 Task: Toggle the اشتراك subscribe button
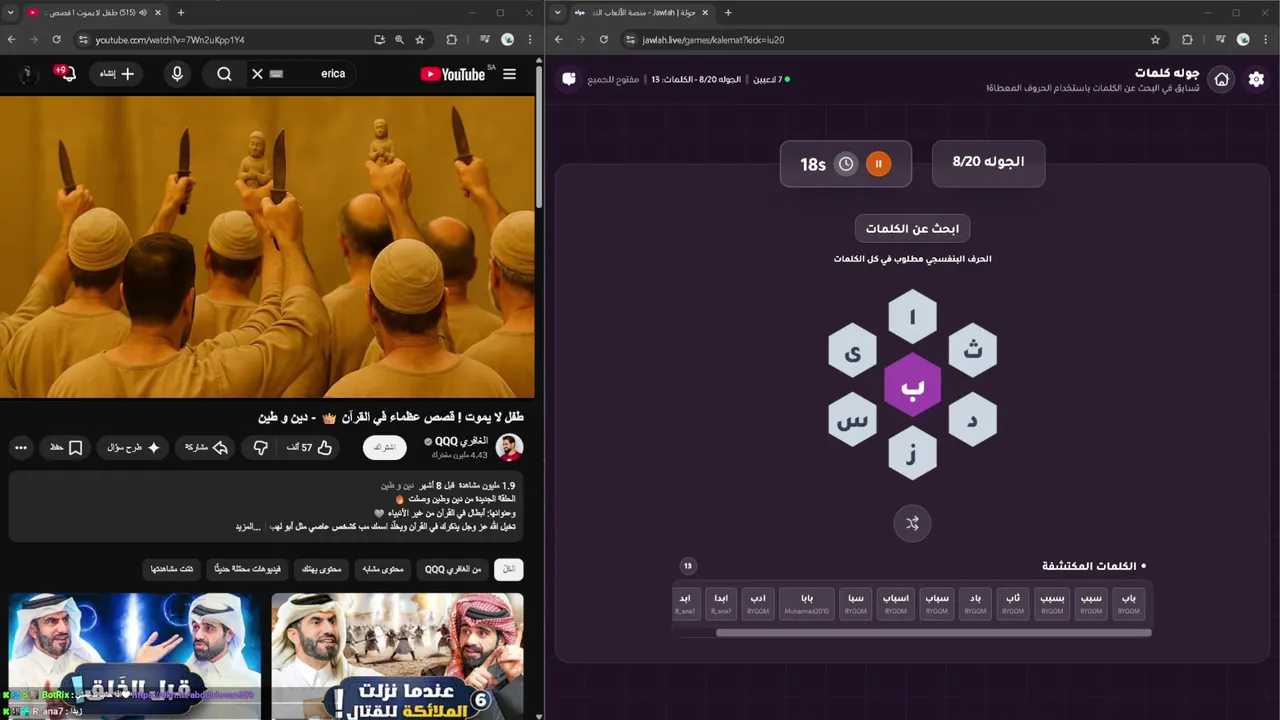point(385,448)
